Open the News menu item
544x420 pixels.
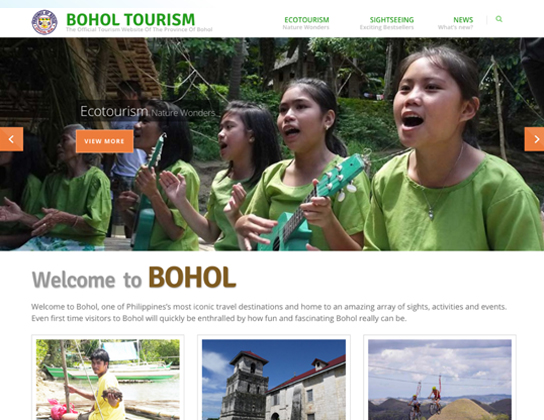point(463,20)
